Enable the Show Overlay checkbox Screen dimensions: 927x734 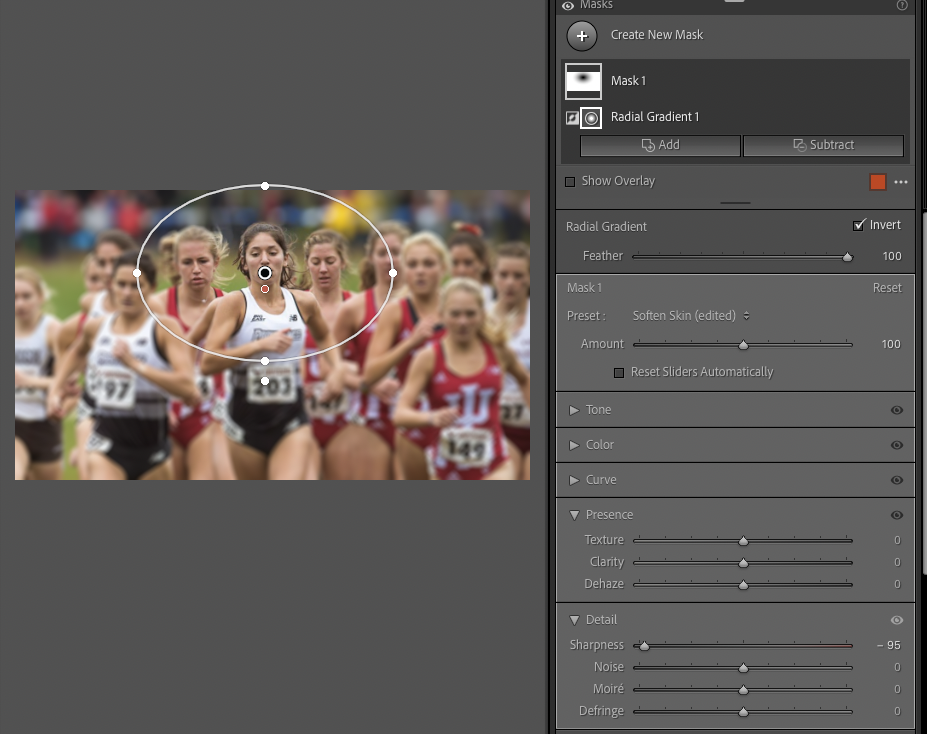click(570, 181)
